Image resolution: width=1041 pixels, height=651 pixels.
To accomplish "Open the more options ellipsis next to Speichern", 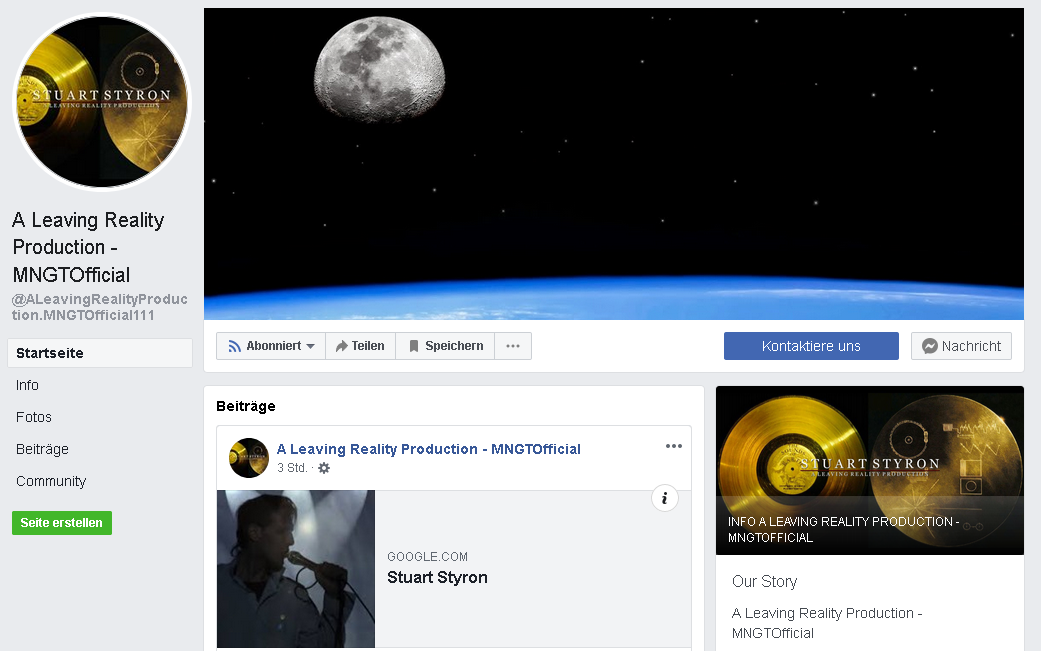I will (513, 346).
